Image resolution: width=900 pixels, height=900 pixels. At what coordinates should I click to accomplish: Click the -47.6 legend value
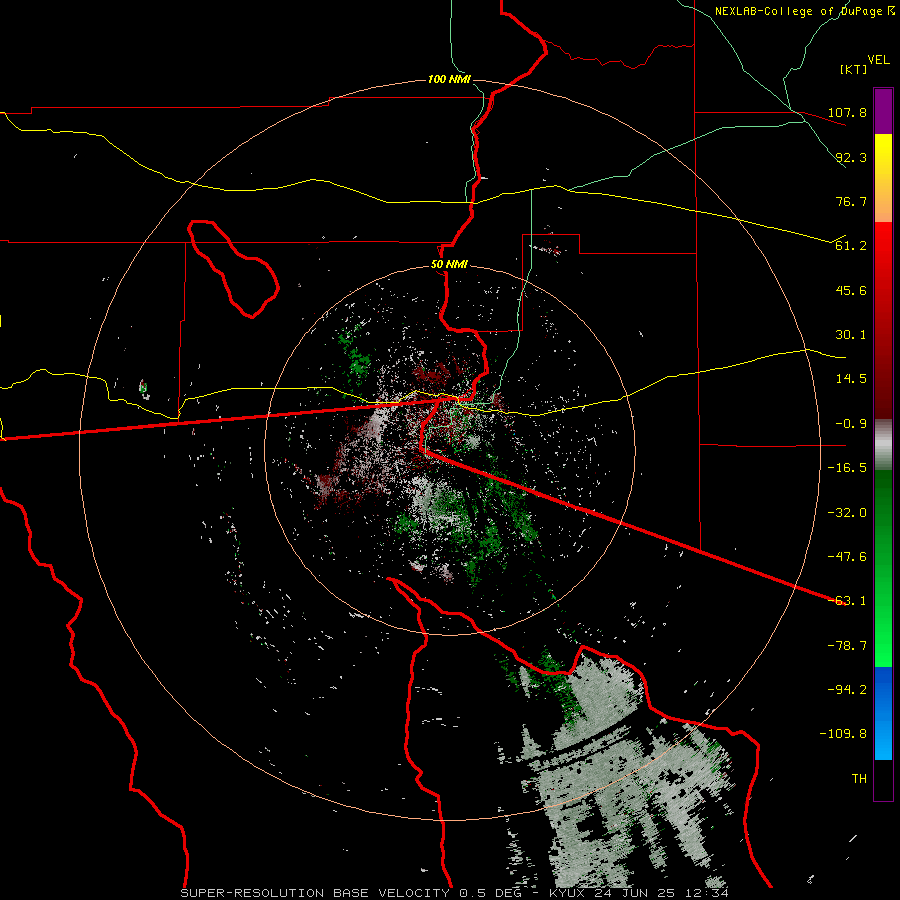coord(847,557)
